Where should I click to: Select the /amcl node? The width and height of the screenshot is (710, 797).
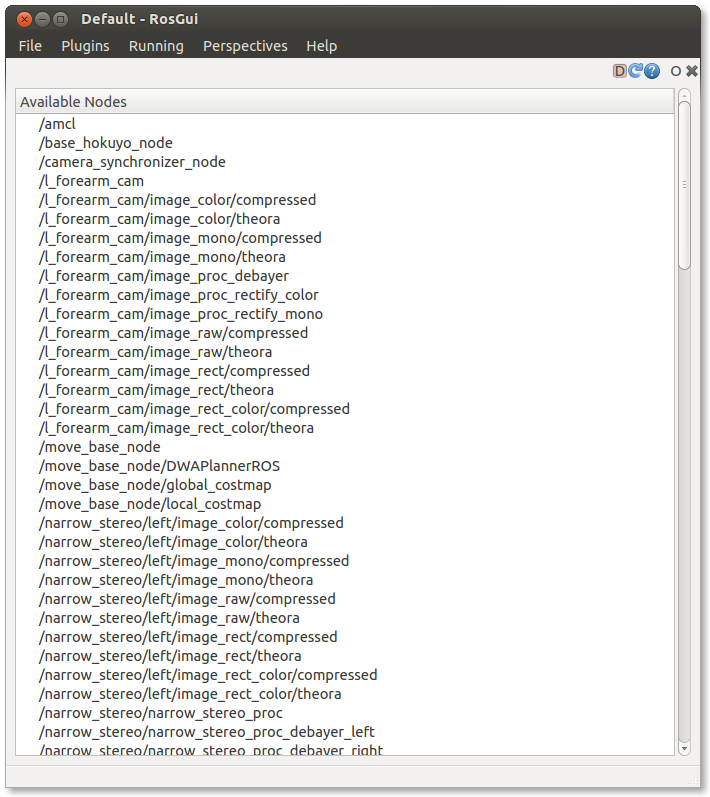pyautogui.click(x=57, y=124)
